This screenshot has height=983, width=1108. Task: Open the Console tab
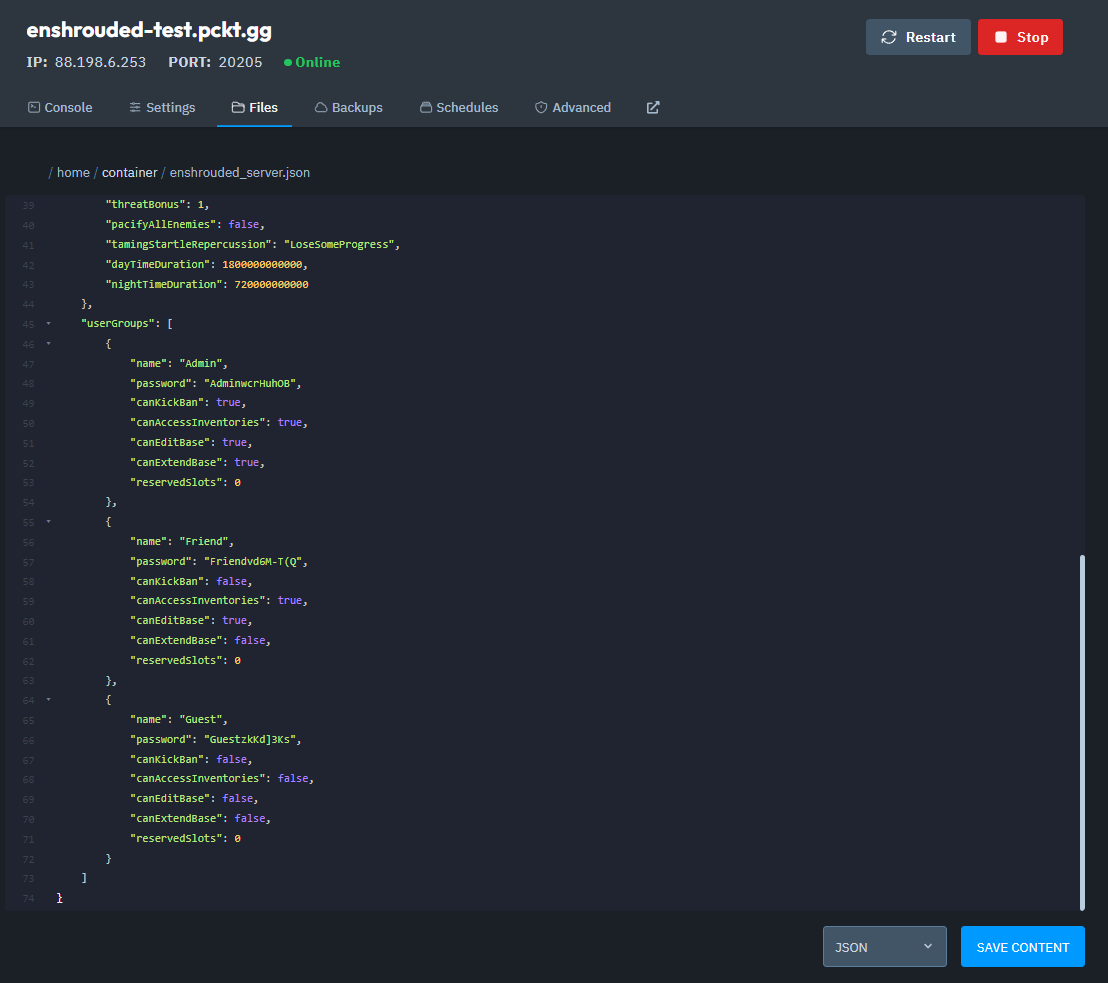[x=60, y=107]
